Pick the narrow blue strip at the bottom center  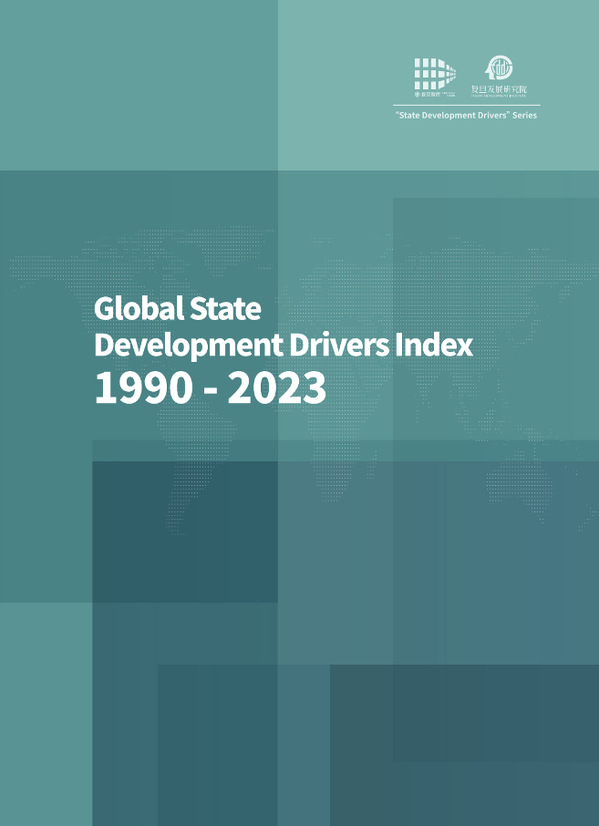303,745
